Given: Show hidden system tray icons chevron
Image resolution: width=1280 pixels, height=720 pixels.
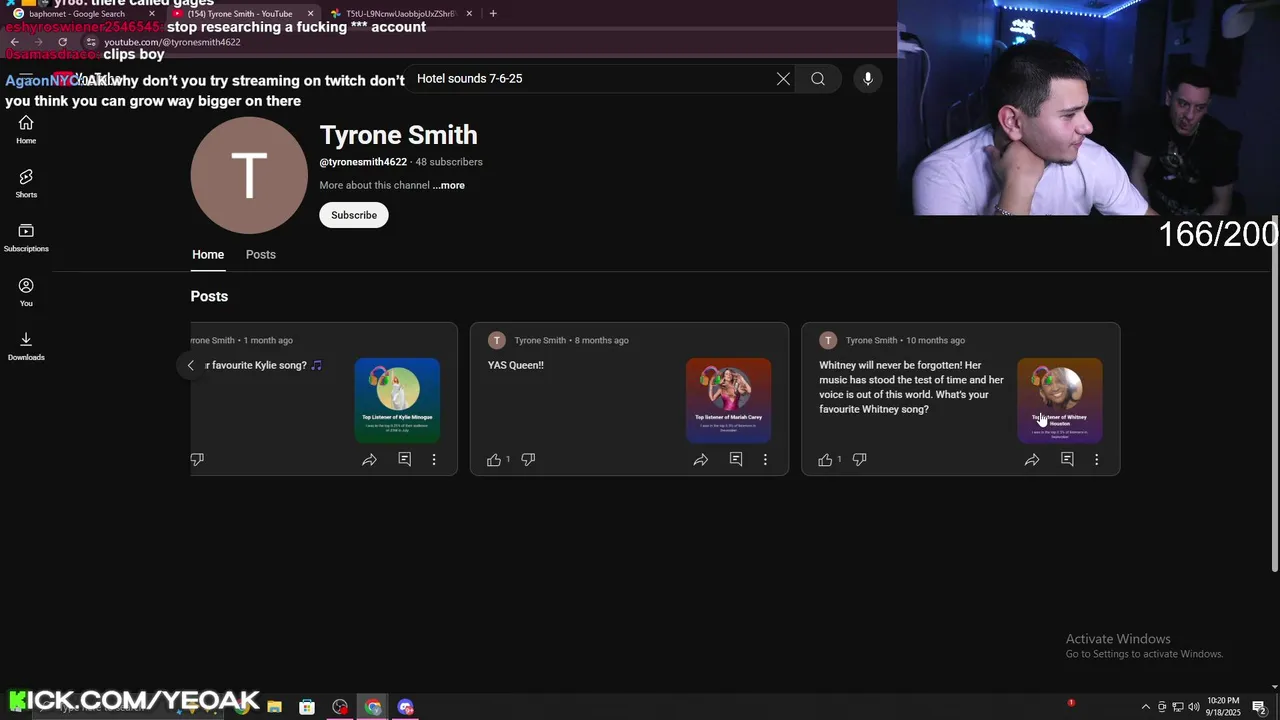Looking at the screenshot, I should pyautogui.click(x=1146, y=707).
